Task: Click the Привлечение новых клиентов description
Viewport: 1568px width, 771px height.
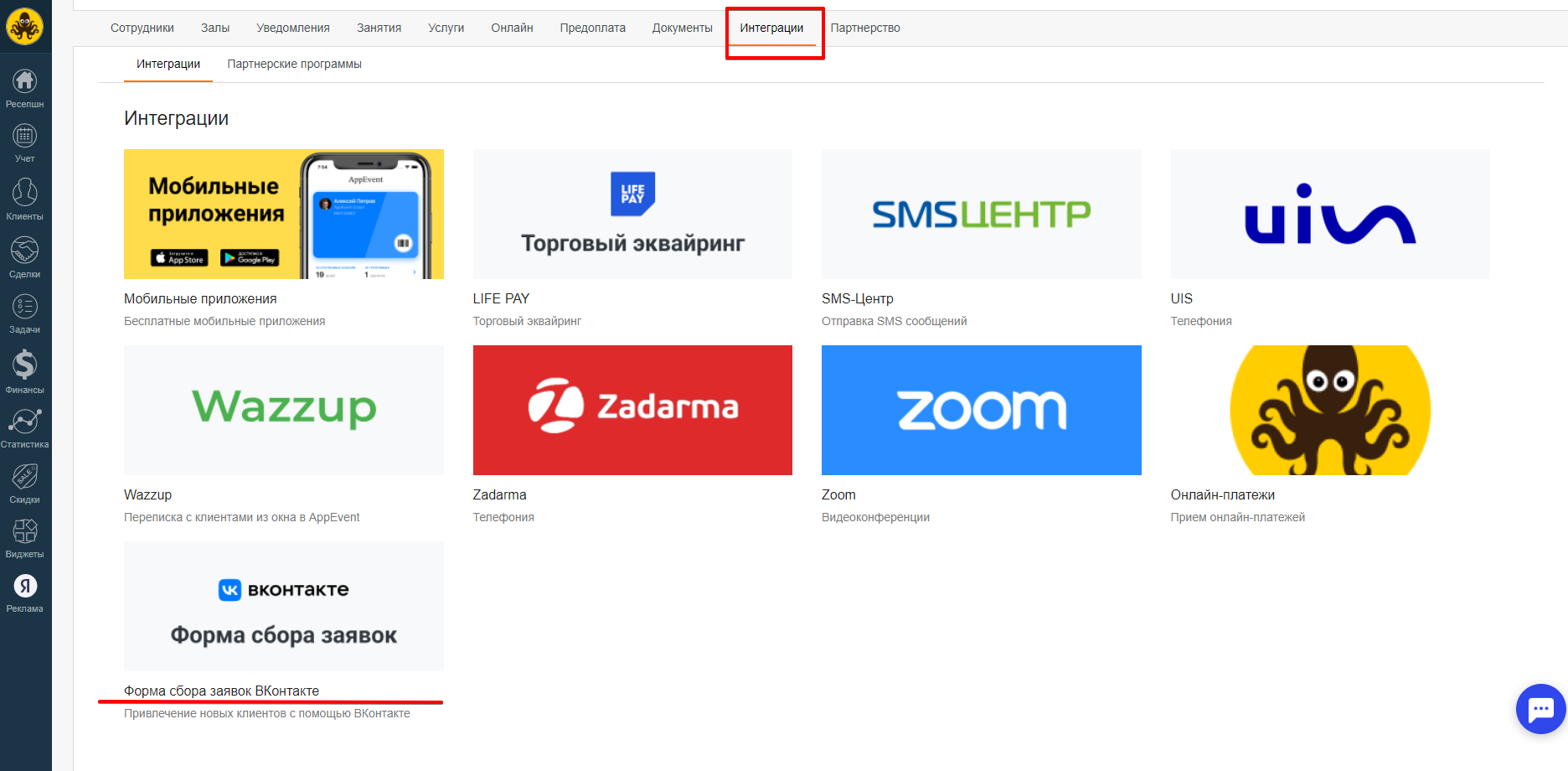Action: [x=267, y=713]
